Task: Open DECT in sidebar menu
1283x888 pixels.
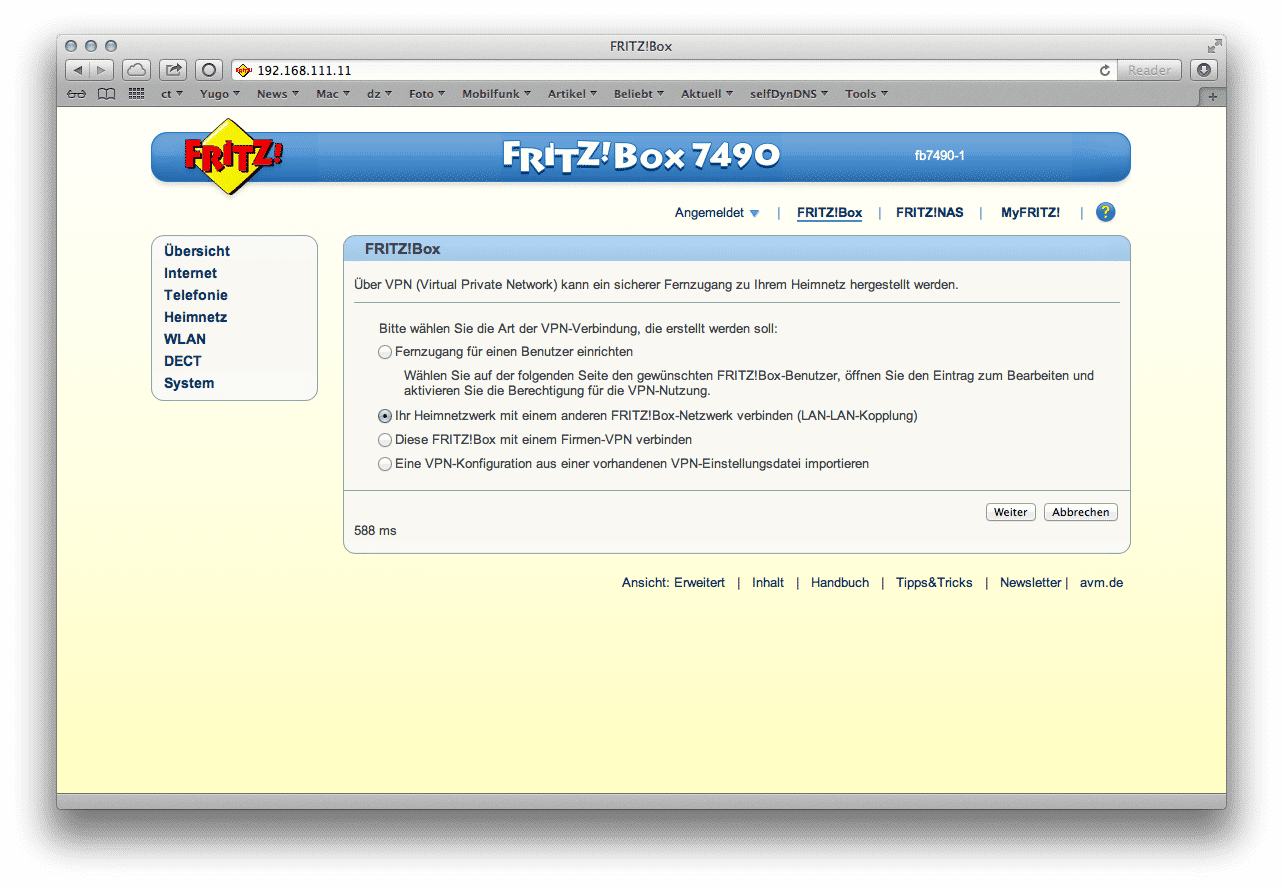Action: coord(183,361)
